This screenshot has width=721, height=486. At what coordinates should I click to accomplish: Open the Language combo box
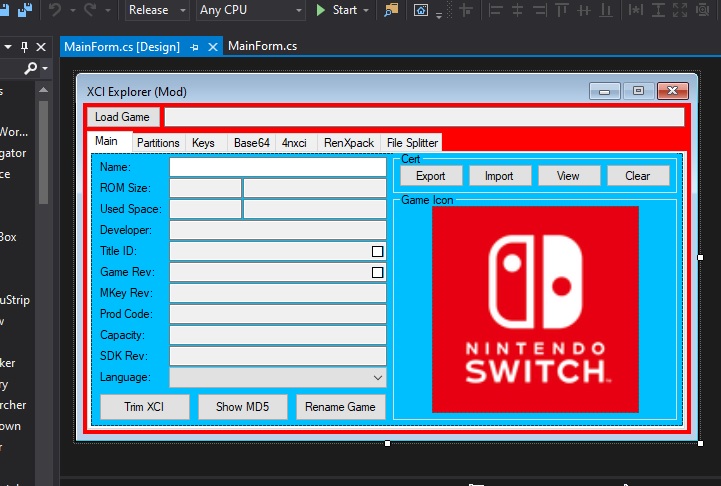pos(278,377)
